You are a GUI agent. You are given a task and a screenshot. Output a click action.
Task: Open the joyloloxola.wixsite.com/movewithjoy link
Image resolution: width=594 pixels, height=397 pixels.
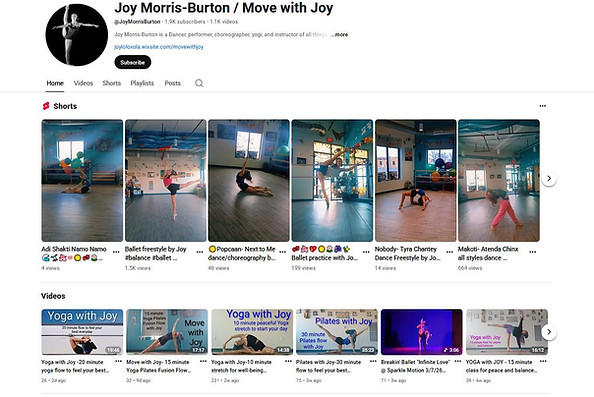coord(159,47)
